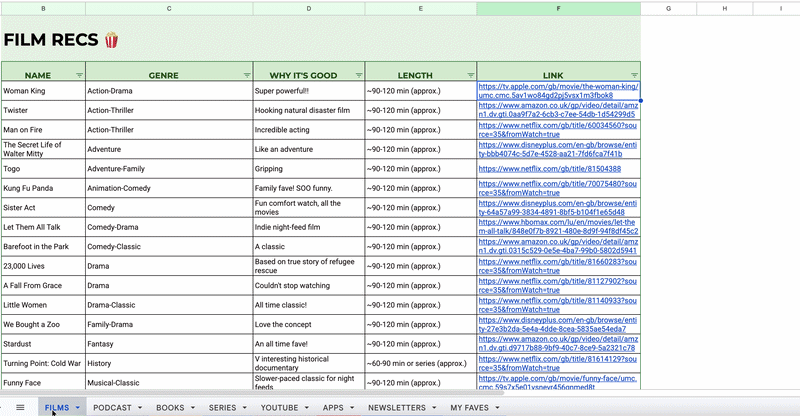Expand BOOKS tab dropdown arrow
The width and height of the screenshot is (800, 416).
click(x=193, y=408)
